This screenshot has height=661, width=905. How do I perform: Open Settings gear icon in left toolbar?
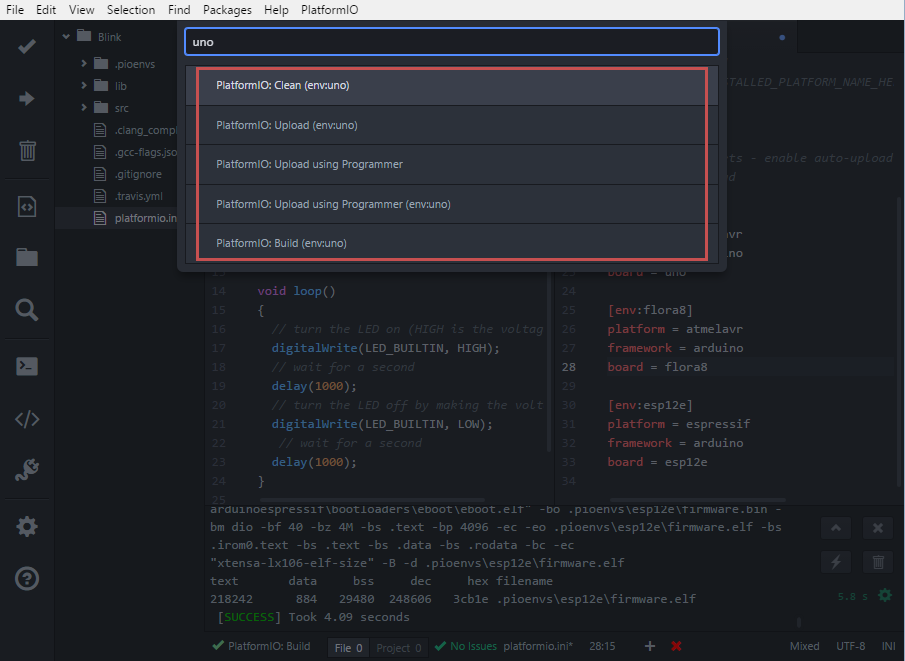(27, 526)
